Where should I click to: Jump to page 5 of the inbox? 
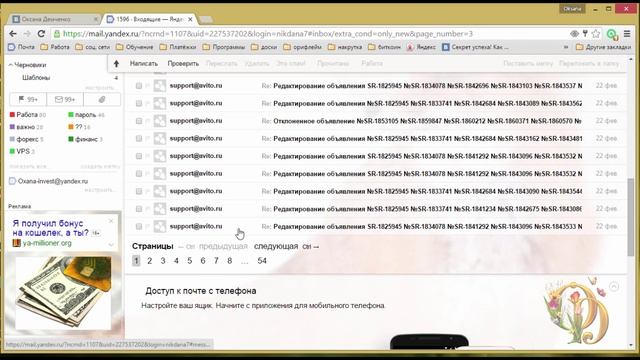pyautogui.click(x=190, y=261)
